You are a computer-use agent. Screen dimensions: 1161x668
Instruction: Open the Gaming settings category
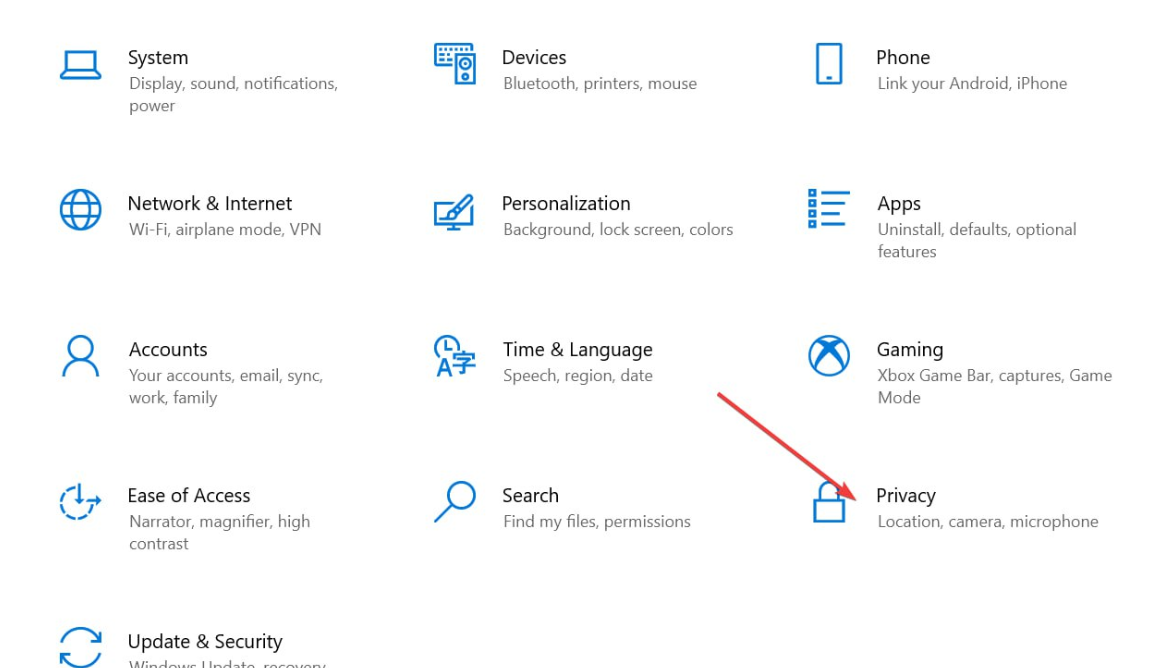pos(910,349)
